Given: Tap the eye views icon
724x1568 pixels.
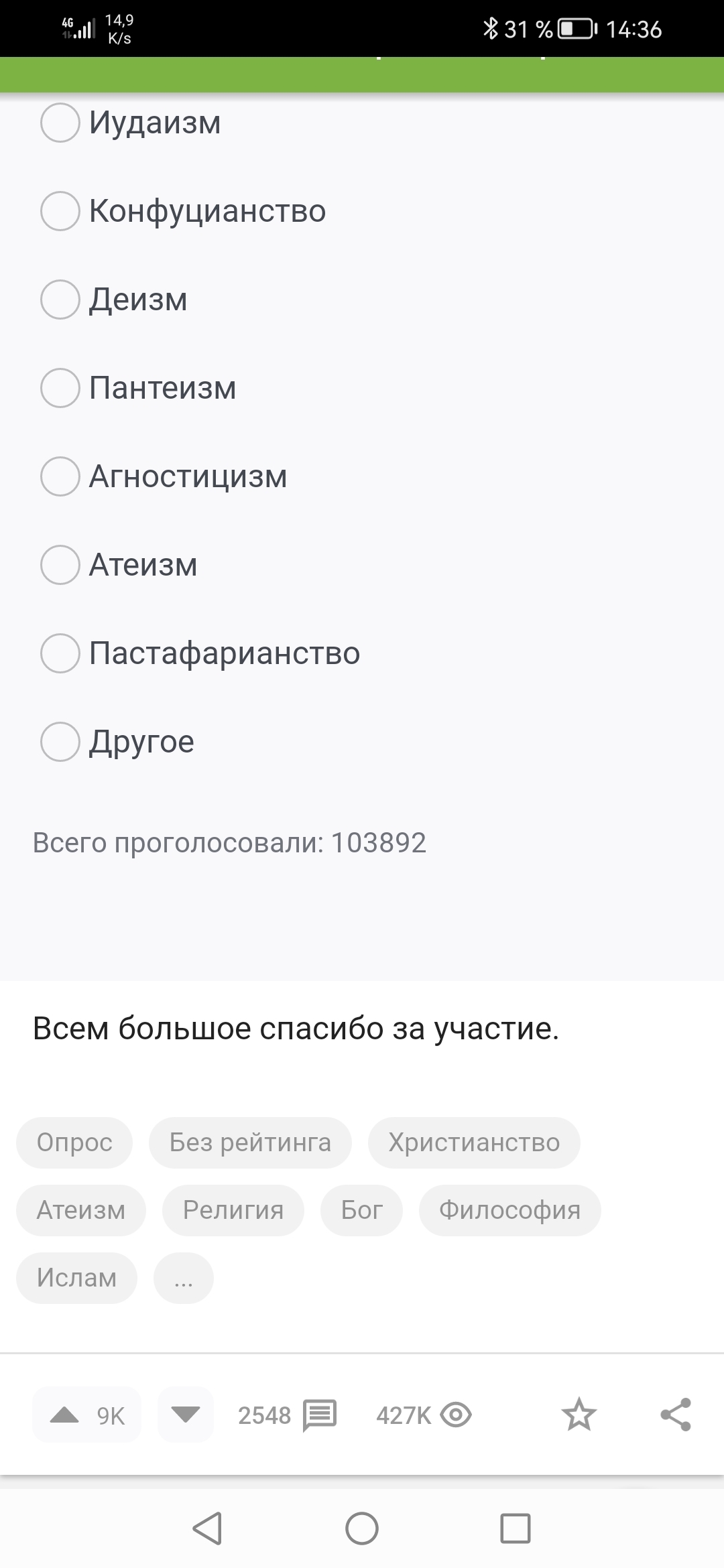Looking at the screenshot, I should (x=456, y=1415).
